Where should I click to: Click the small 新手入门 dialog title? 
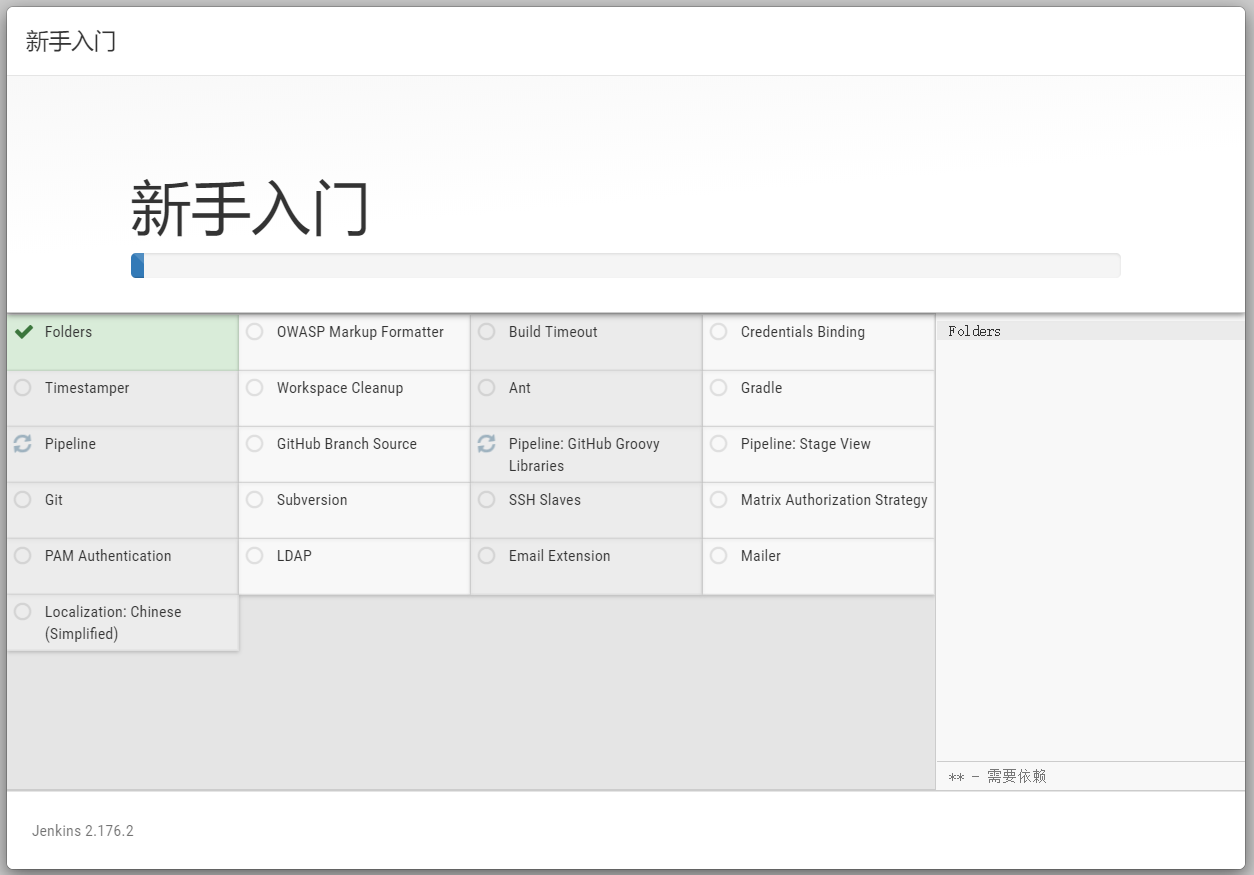click(x=71, y=41)
